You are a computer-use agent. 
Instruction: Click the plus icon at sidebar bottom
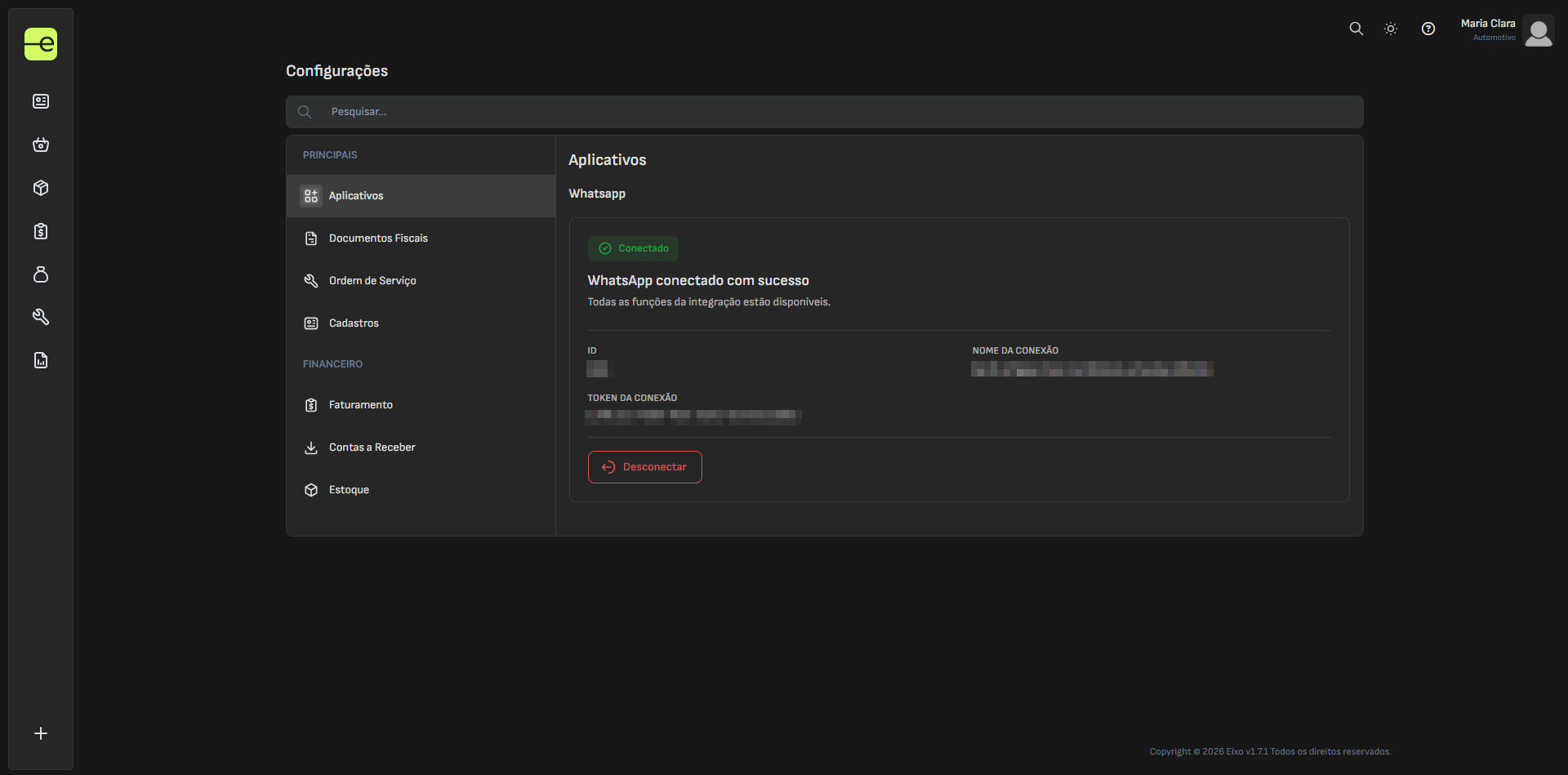click(x=41, y=733)
